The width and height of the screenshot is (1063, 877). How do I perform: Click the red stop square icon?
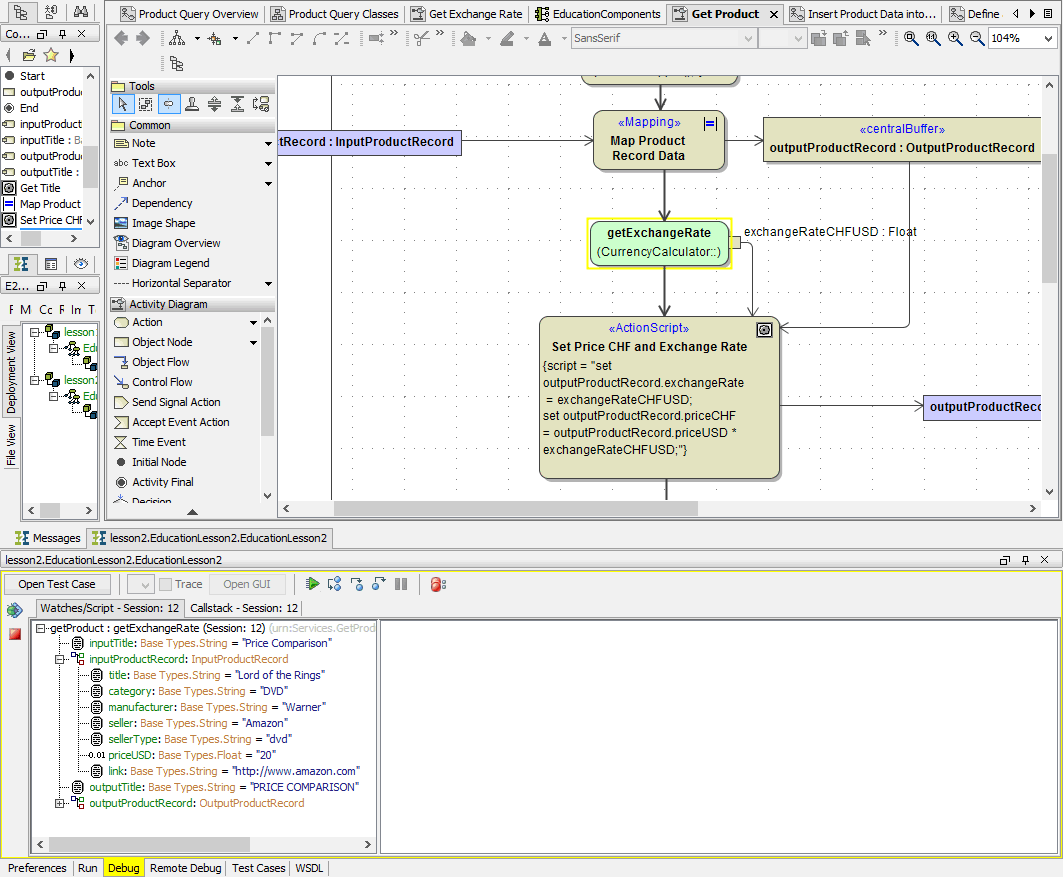click(x=15, y=634)
